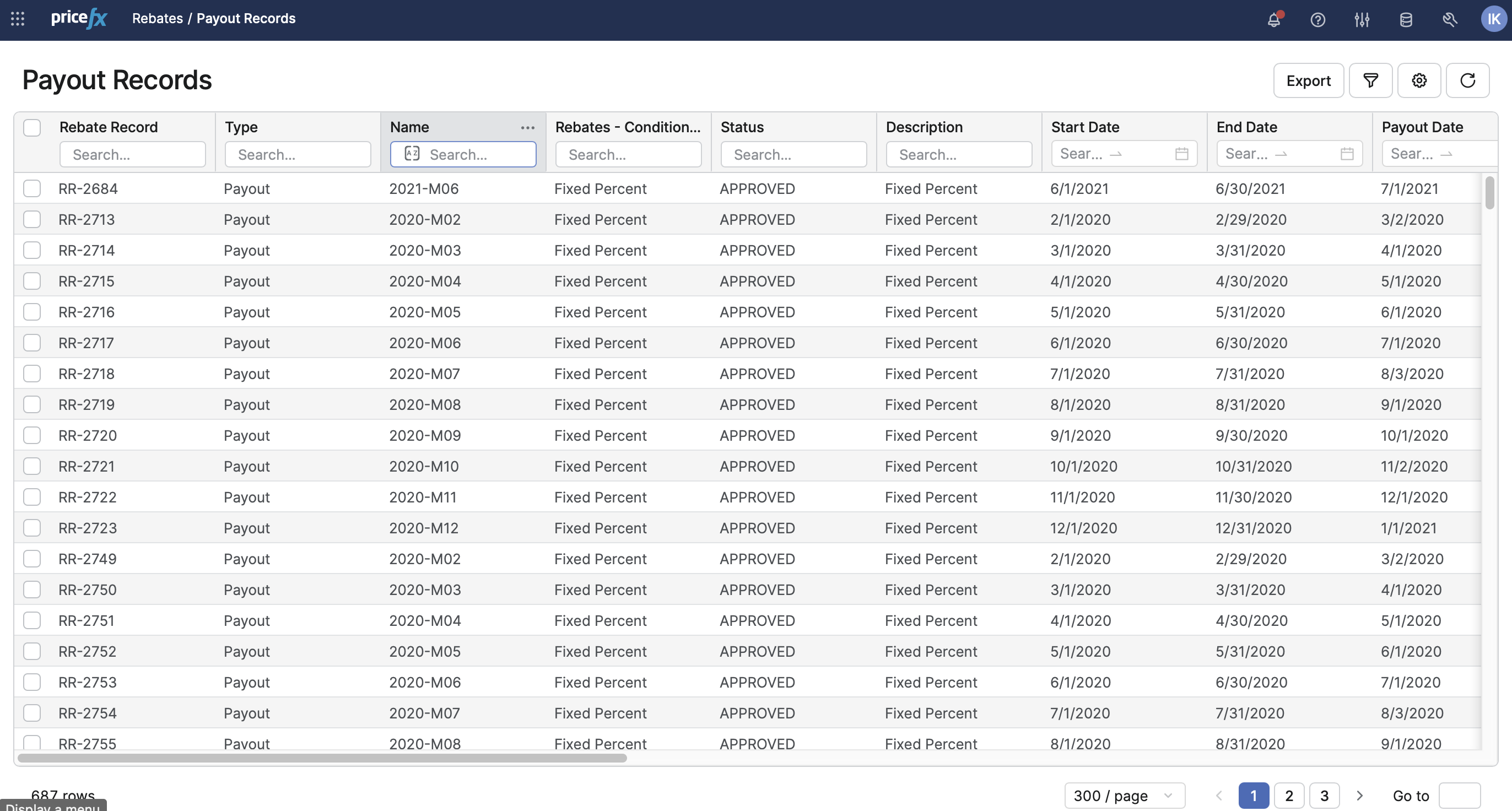Refresh the Payout Records table
This screenshot has width=1512, height=811.
1467,80
